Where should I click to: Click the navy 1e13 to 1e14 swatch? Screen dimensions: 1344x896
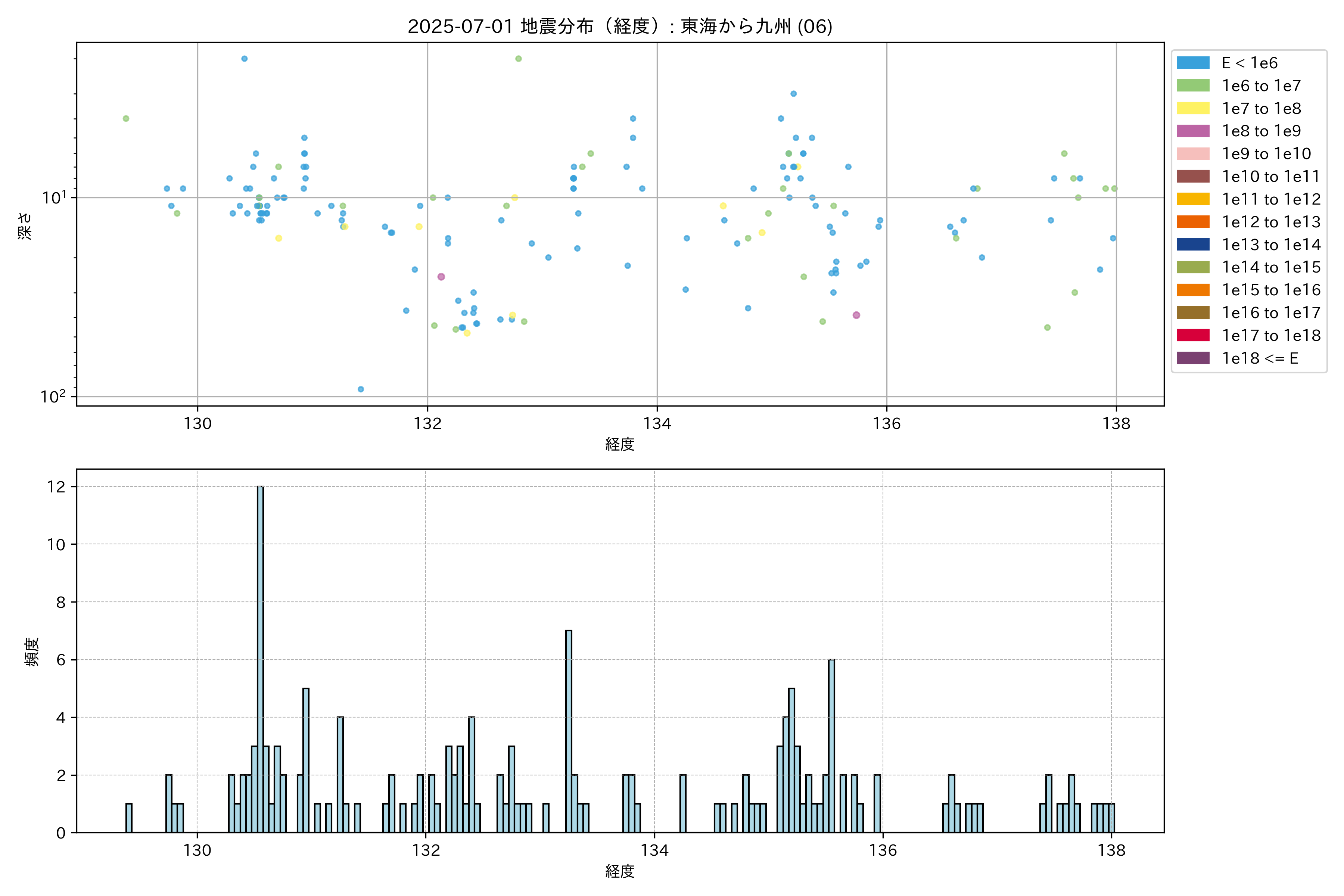pos(1193,245)
